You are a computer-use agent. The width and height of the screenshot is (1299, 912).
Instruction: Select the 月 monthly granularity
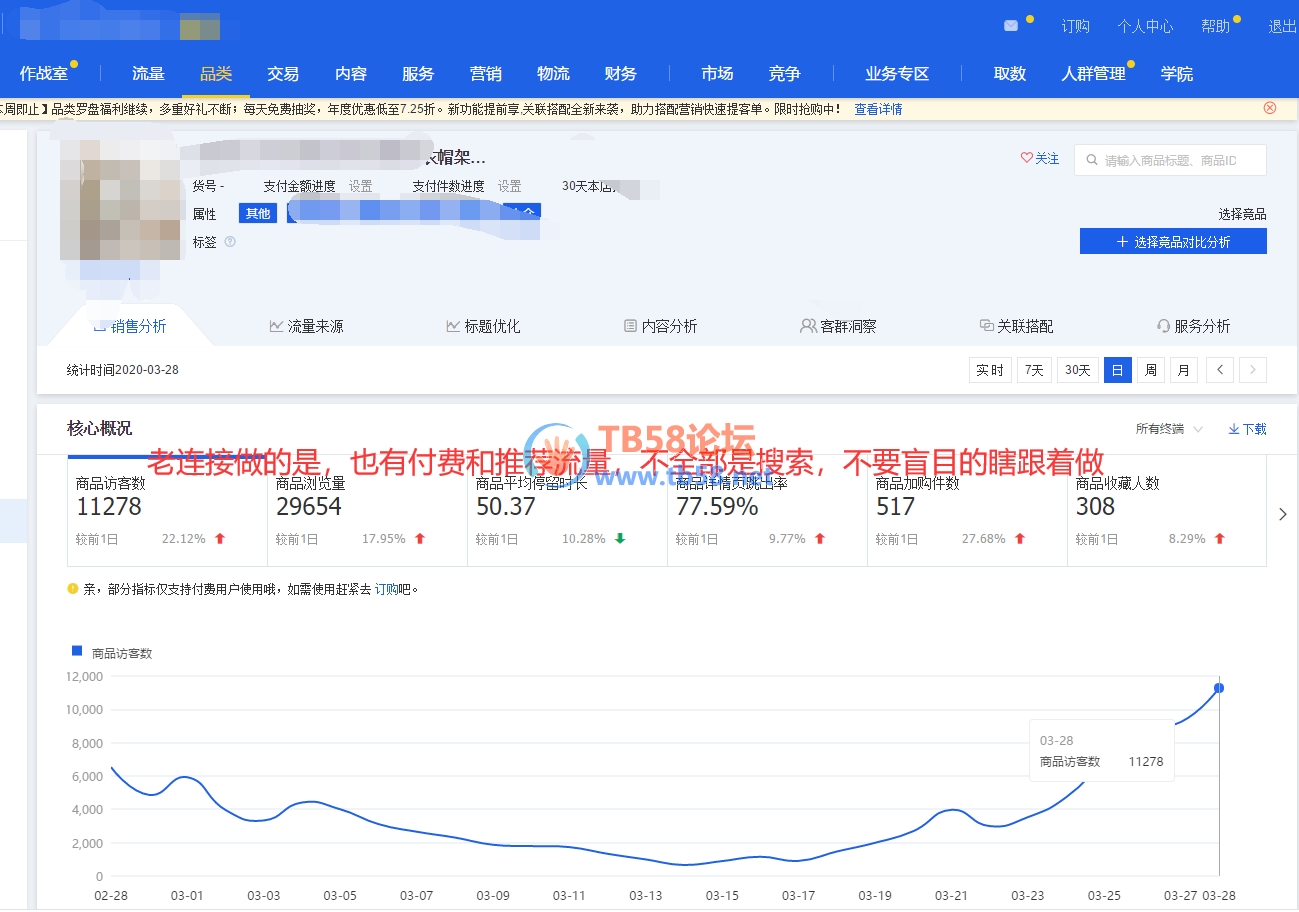click(x=1183, y=370)
